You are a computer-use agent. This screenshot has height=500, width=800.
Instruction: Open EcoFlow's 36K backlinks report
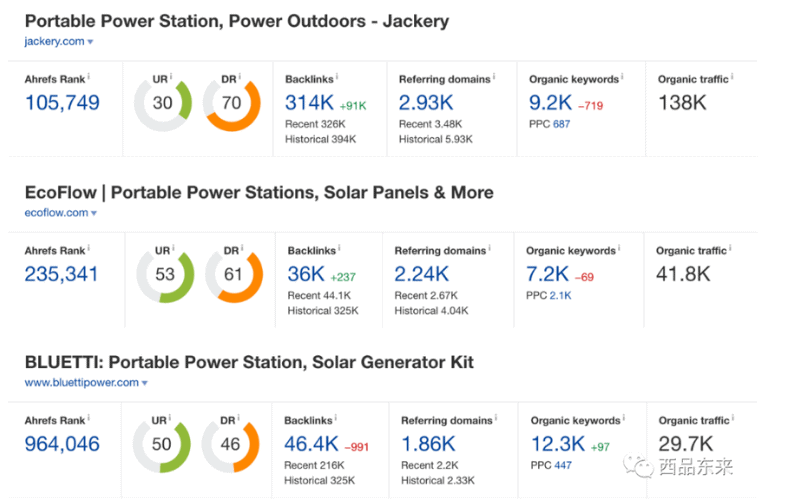coord(306,274)
